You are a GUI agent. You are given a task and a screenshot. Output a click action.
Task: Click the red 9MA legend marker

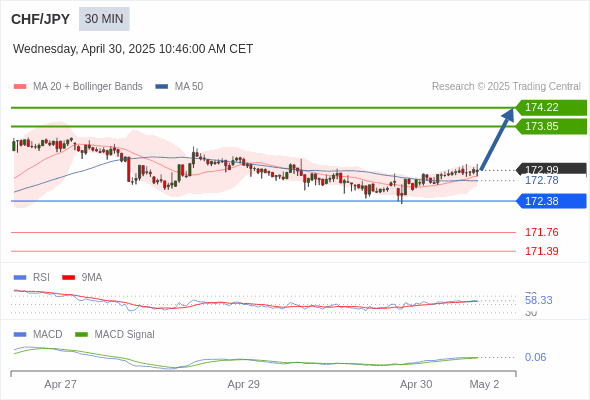tap(68, 278)
